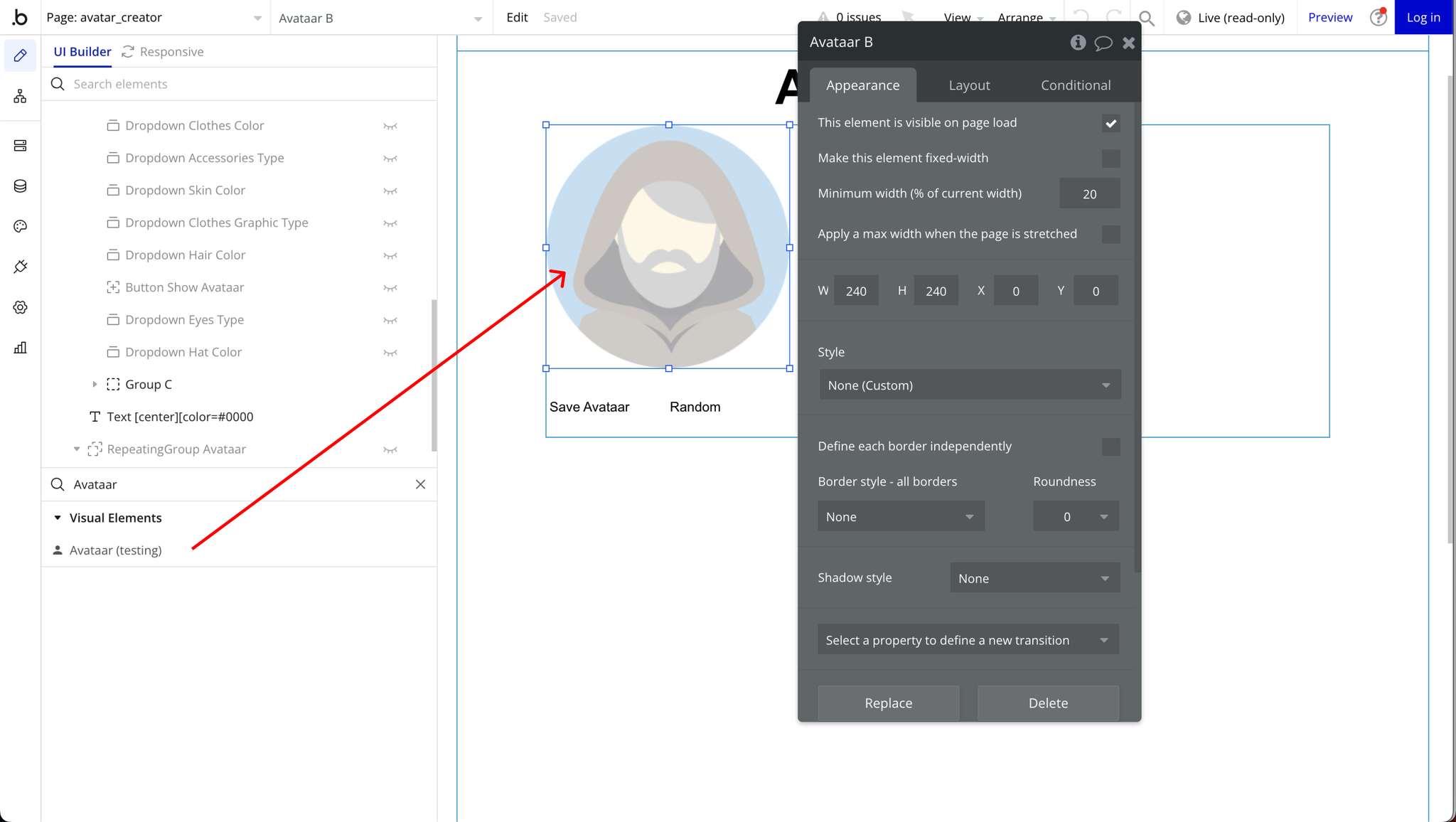Open the Shadow style dropdown
Screen dimensions: 1456x822
click(1034, 578)
